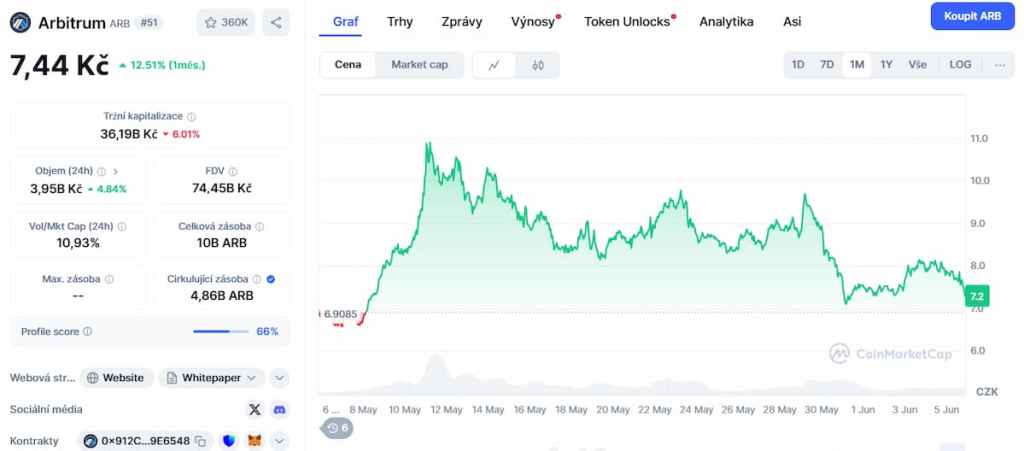
Task: Open the X (Twitter) social link
Action: click(255, 409)
